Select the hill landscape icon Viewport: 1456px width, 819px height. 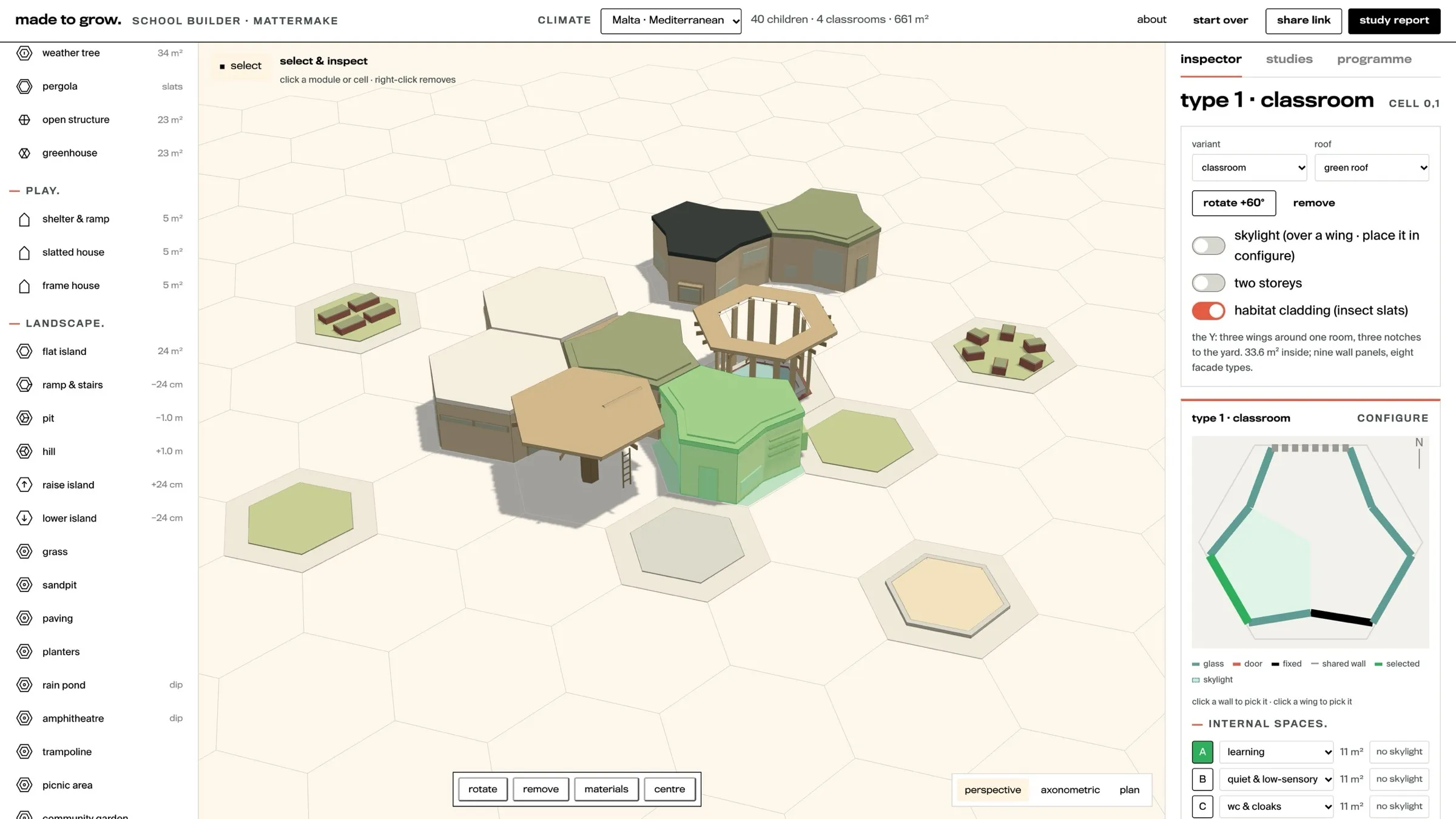[24, 451]
